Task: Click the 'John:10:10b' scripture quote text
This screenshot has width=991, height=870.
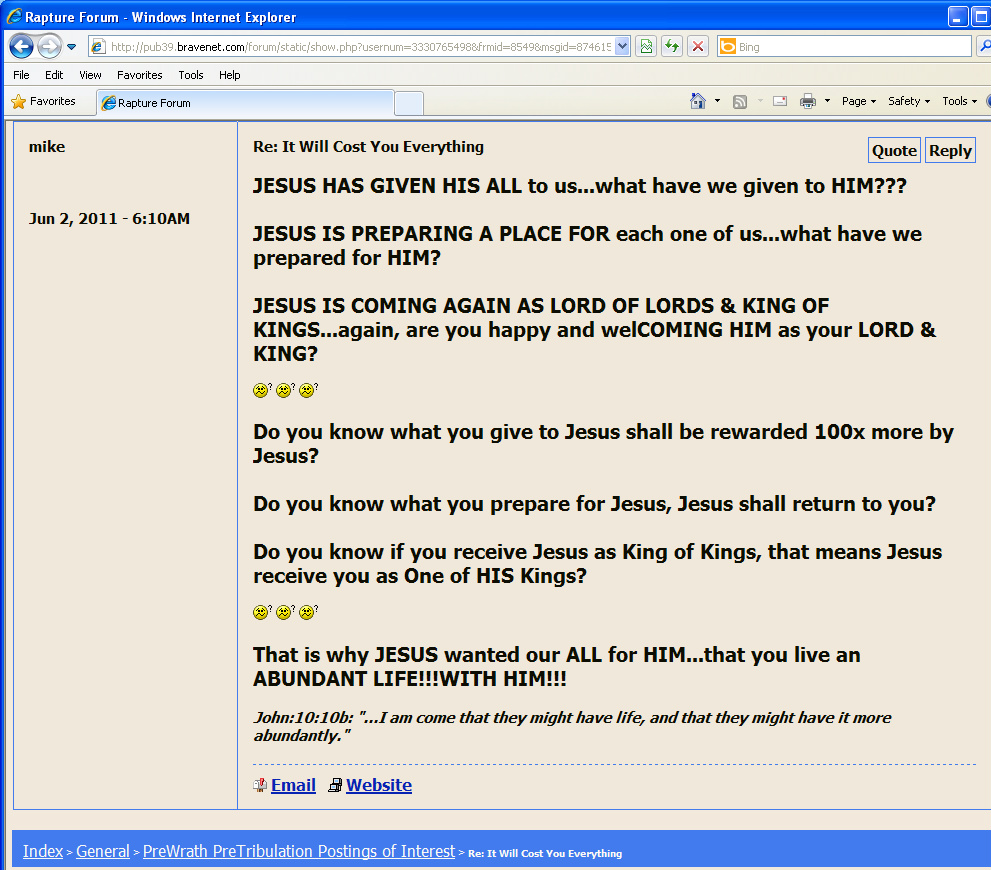Action: pos(572,726)
